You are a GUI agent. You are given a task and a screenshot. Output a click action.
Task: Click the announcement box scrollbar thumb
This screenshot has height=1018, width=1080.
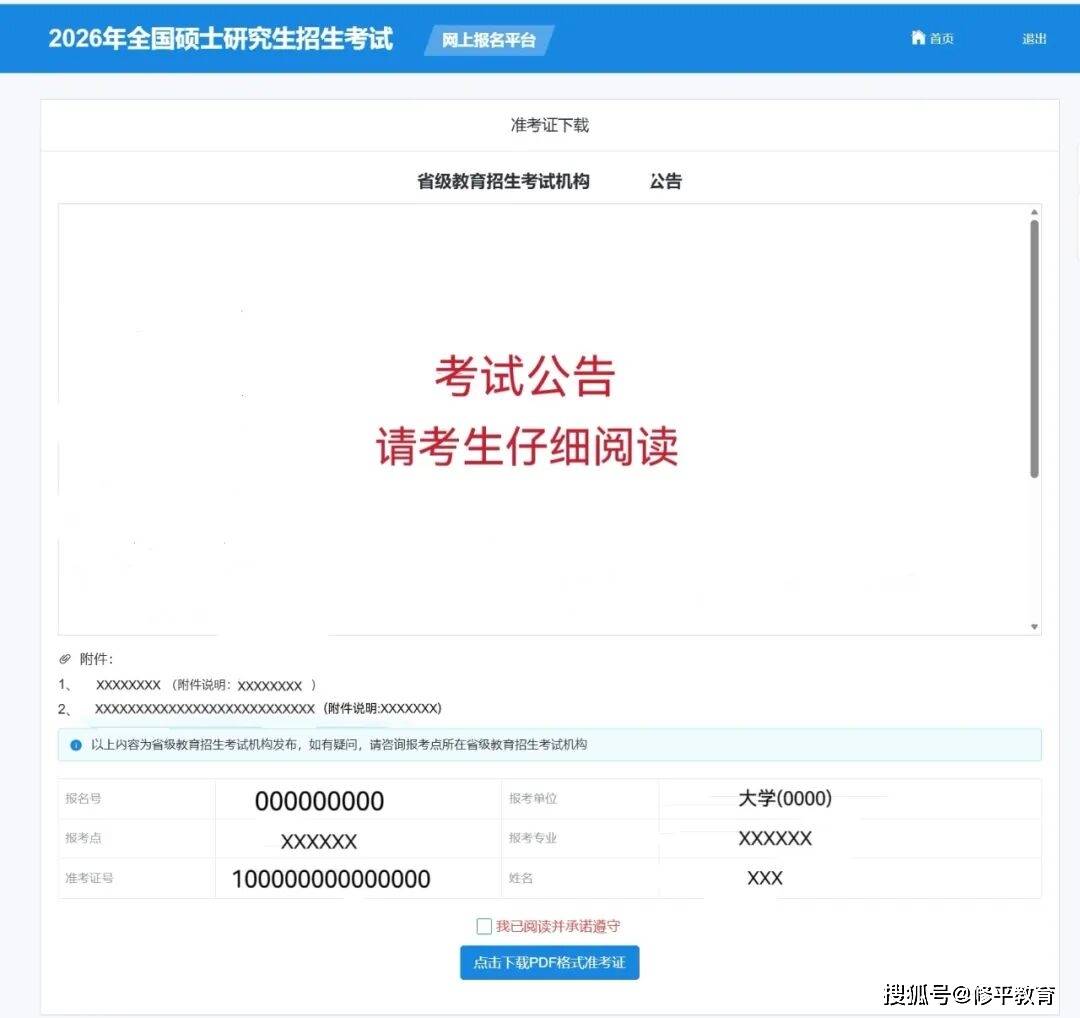pyautogui.click(x=1034, y=348)
